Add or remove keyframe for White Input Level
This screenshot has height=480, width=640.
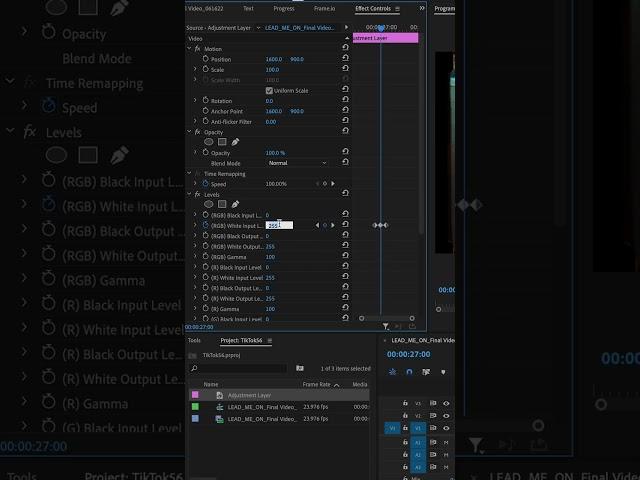click(x=325, y=225)
